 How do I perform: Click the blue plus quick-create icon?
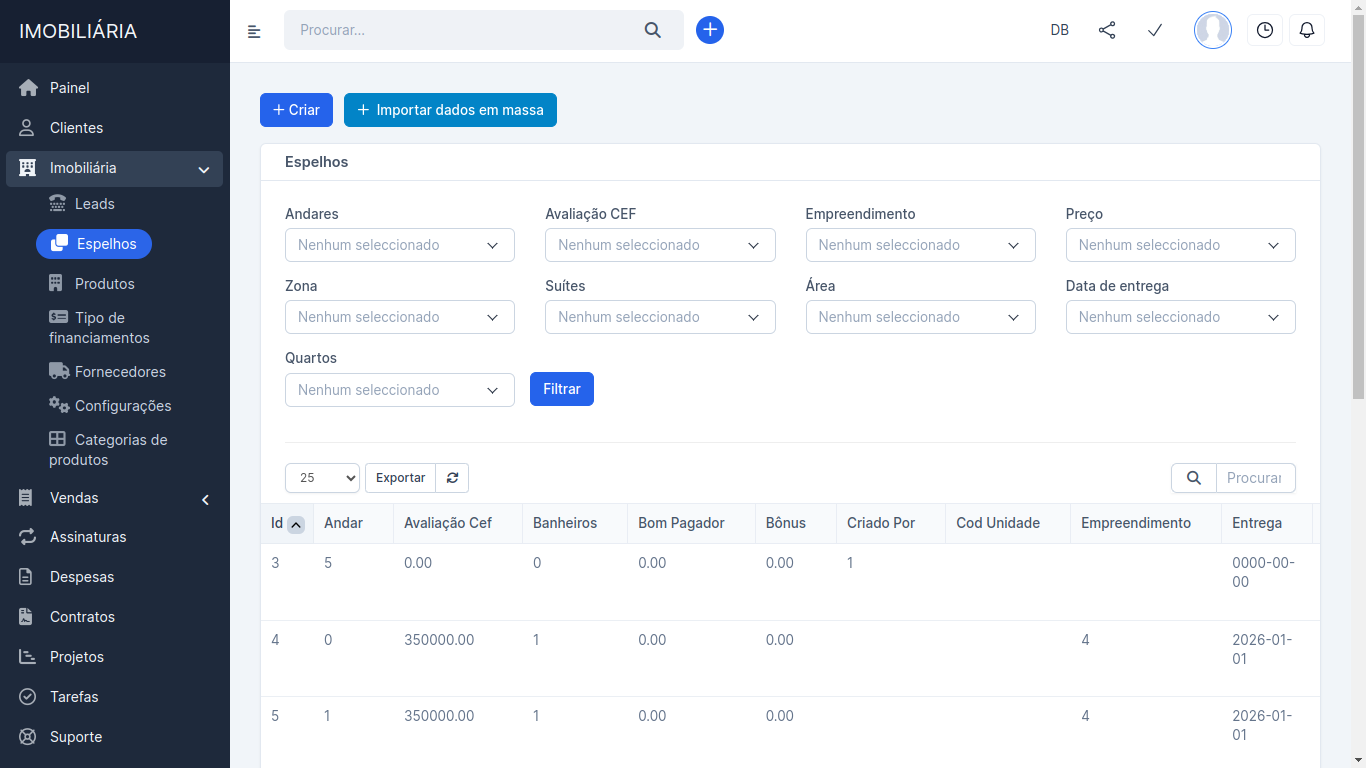[710, 30]
